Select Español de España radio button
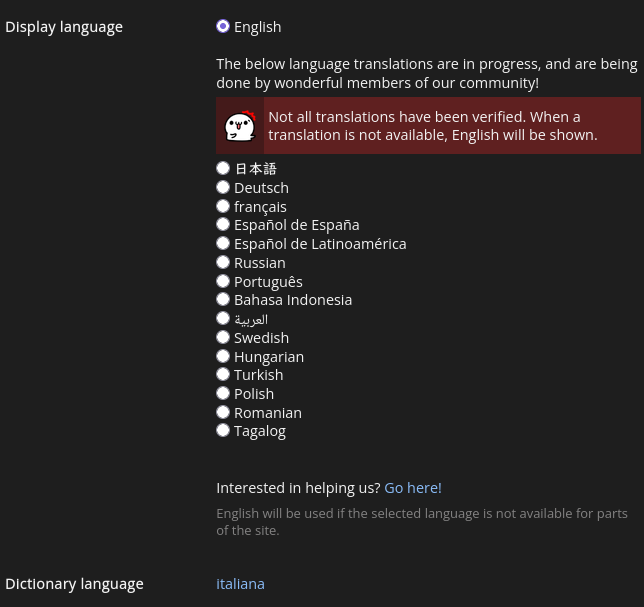This screenshot has height=607, width=644. (x=223, y=224)
